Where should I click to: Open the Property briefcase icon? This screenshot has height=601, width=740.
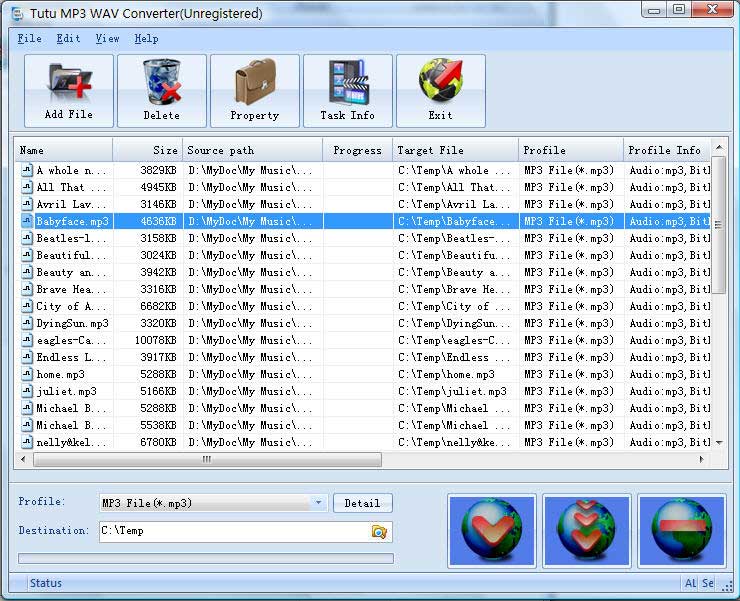click(x=255, y=91)
